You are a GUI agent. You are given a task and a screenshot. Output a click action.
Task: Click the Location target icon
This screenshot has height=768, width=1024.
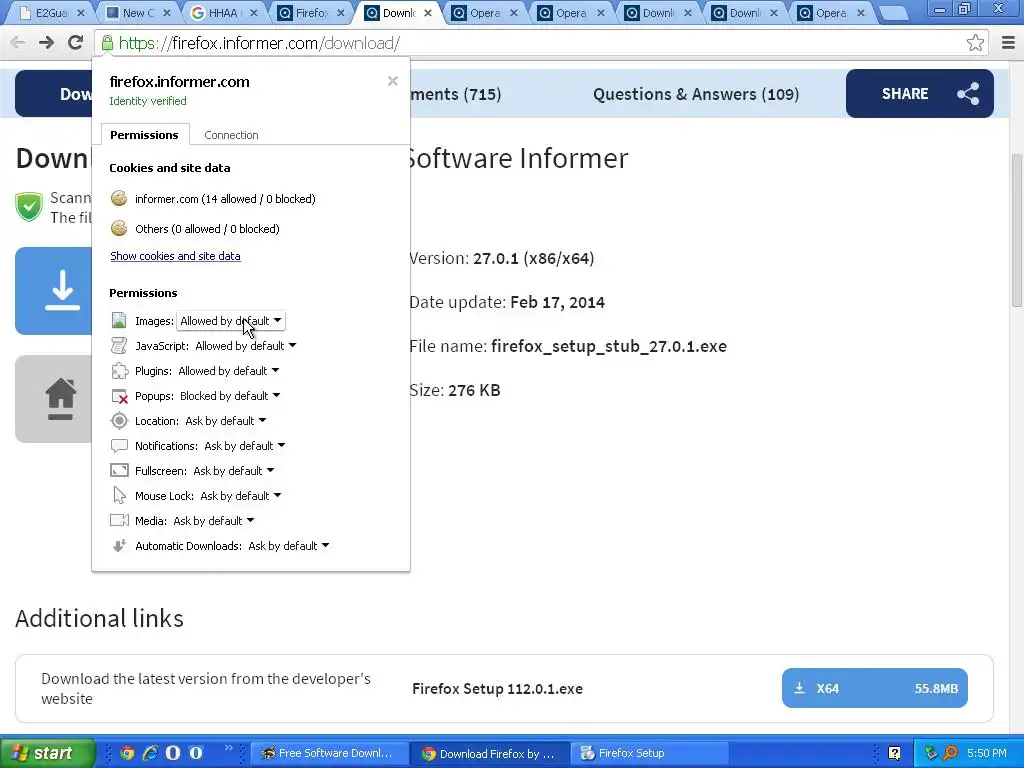click(120, 421)
